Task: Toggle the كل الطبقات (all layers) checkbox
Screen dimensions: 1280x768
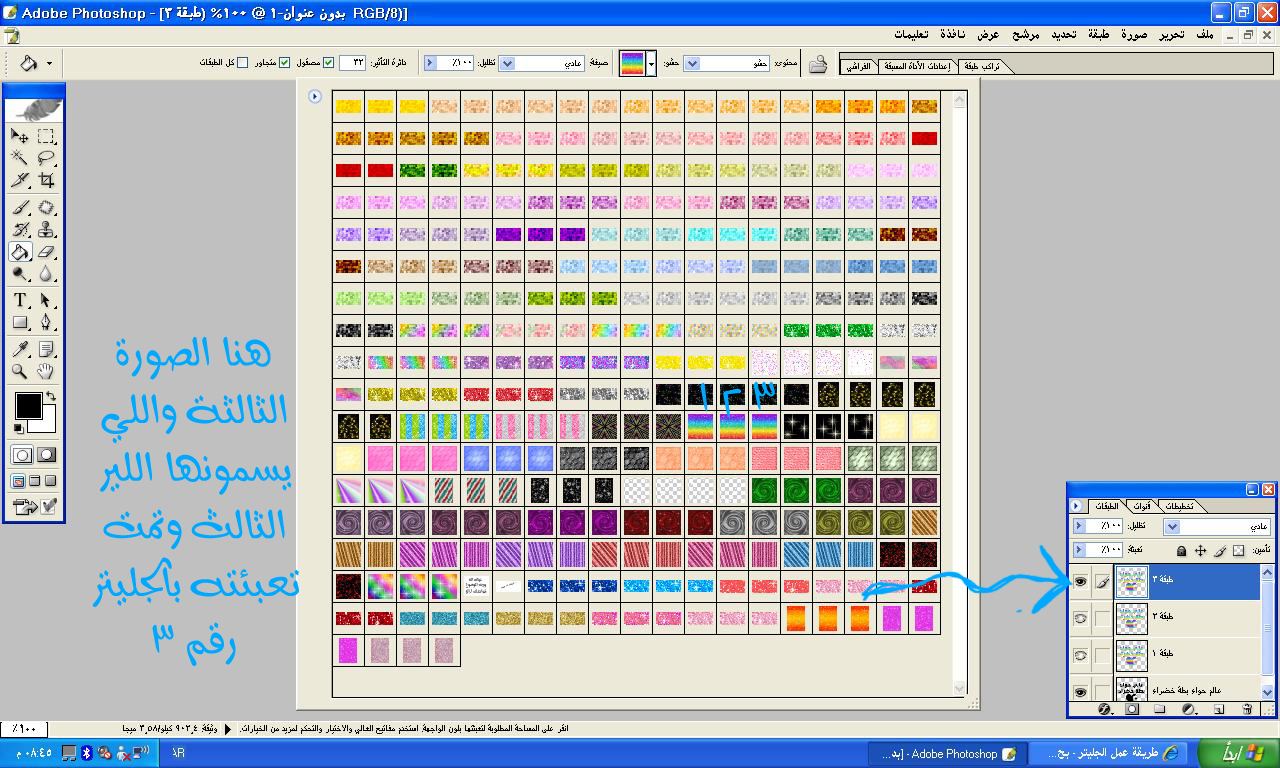Action: tap(242, 63)
